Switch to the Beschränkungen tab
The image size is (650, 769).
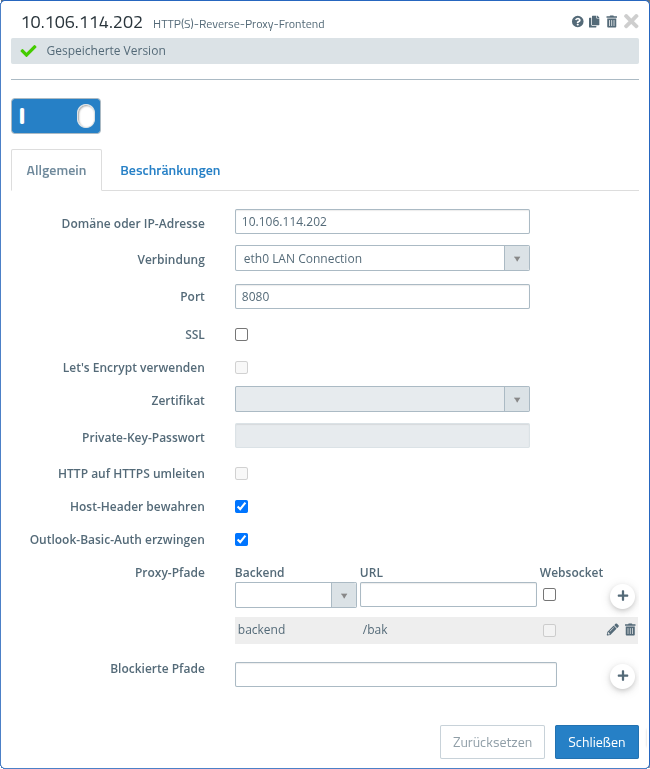pos(170,171)
